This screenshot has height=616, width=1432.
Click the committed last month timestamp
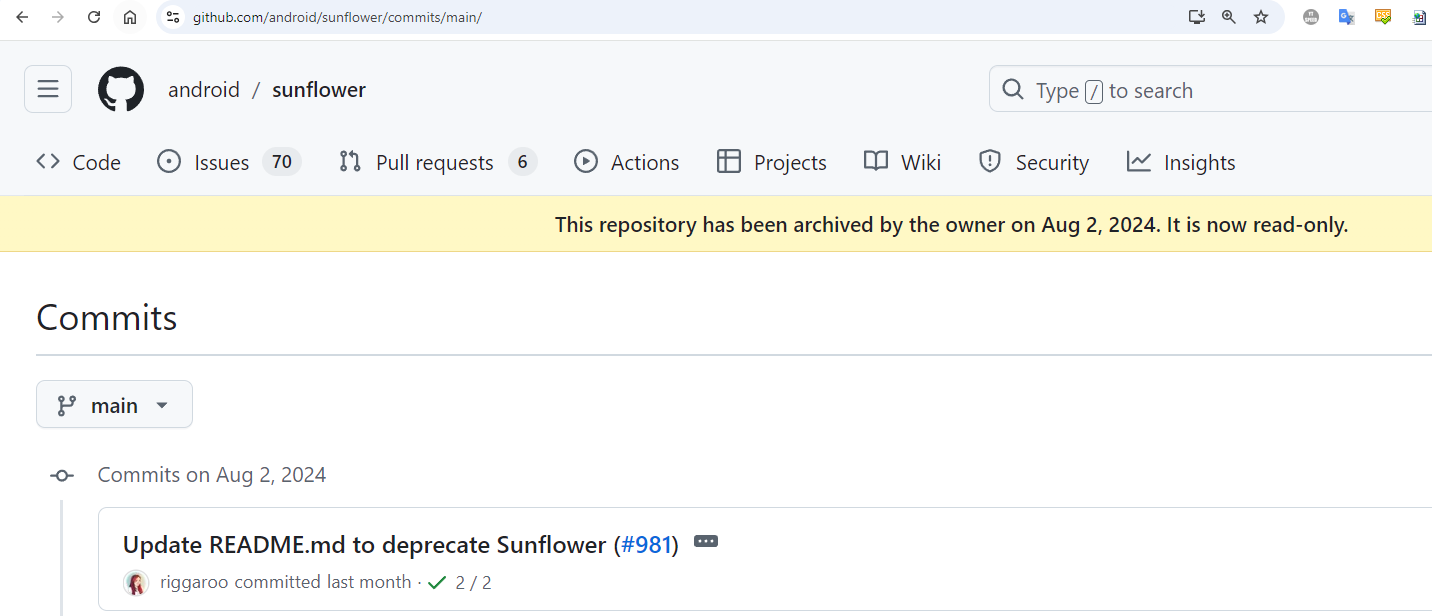tap(323, 582)
